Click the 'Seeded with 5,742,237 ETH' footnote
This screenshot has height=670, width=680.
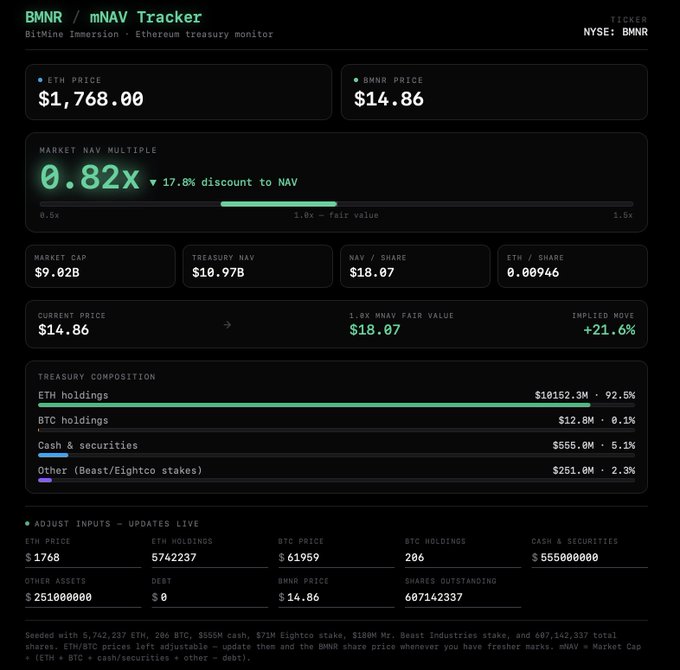click(333, 647)
